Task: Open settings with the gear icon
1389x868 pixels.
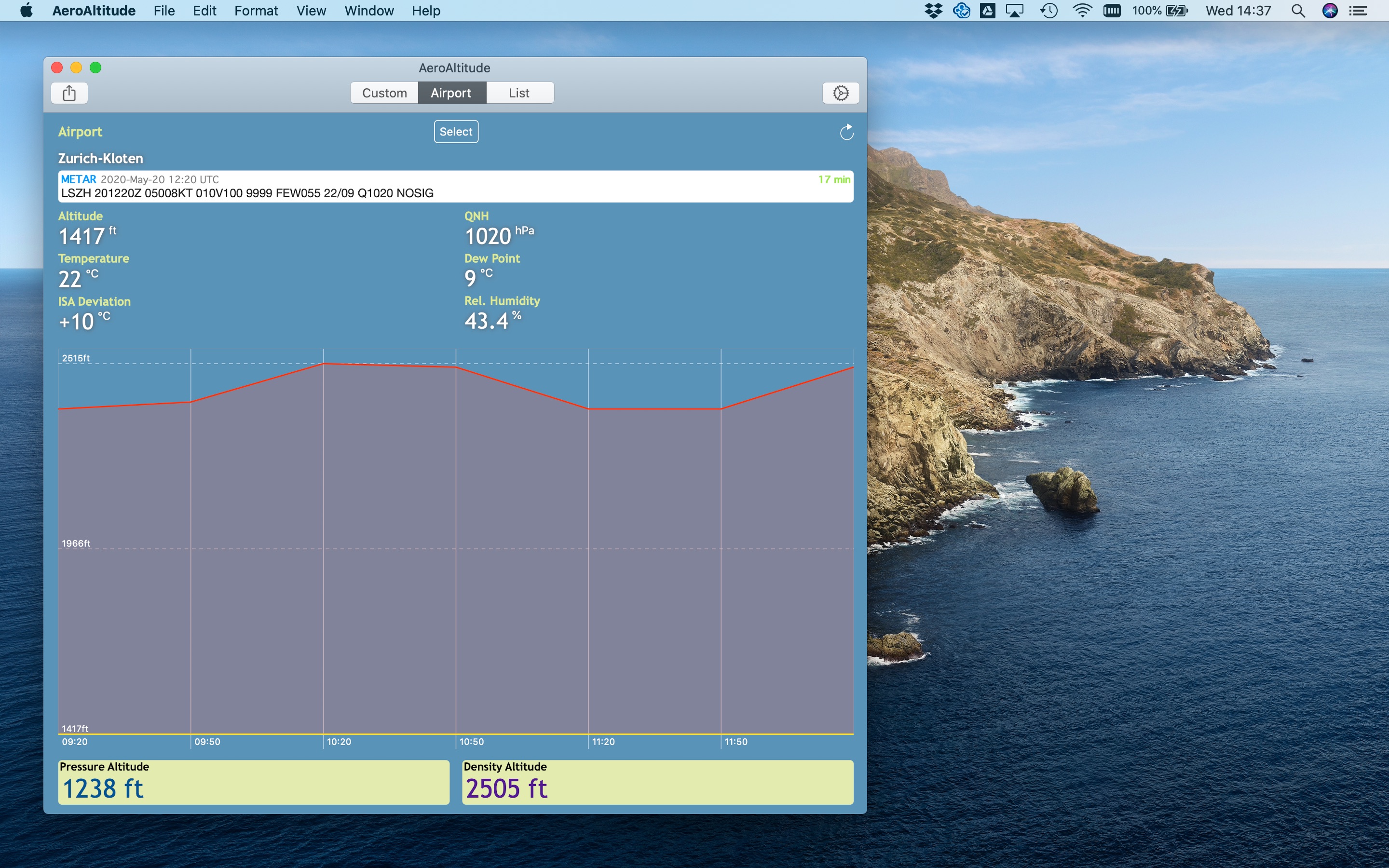Action: point(840,93)
